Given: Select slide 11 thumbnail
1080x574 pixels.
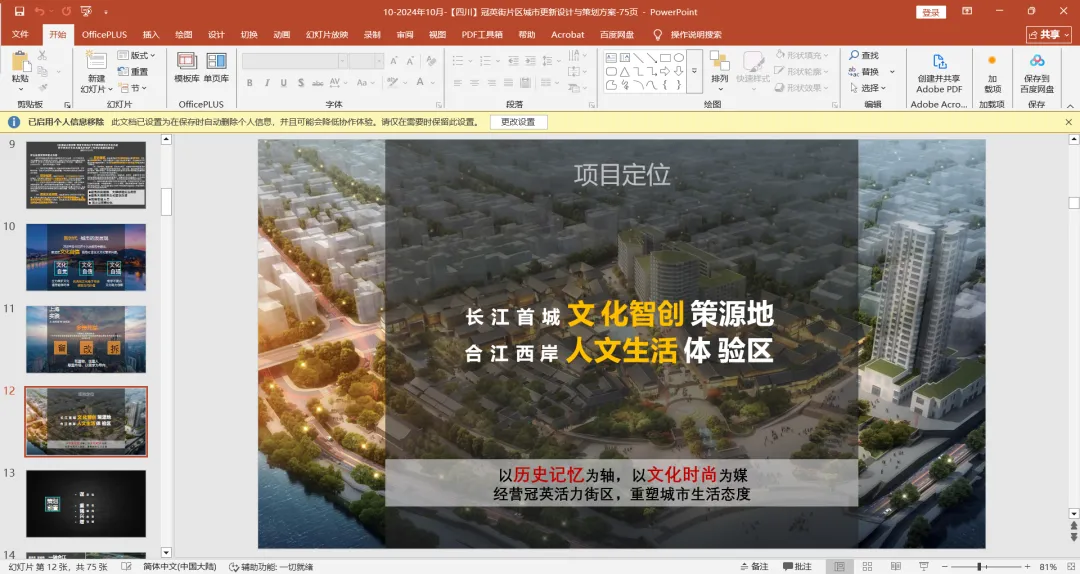Looking at the screenshot, I should [x=86, y=339].
